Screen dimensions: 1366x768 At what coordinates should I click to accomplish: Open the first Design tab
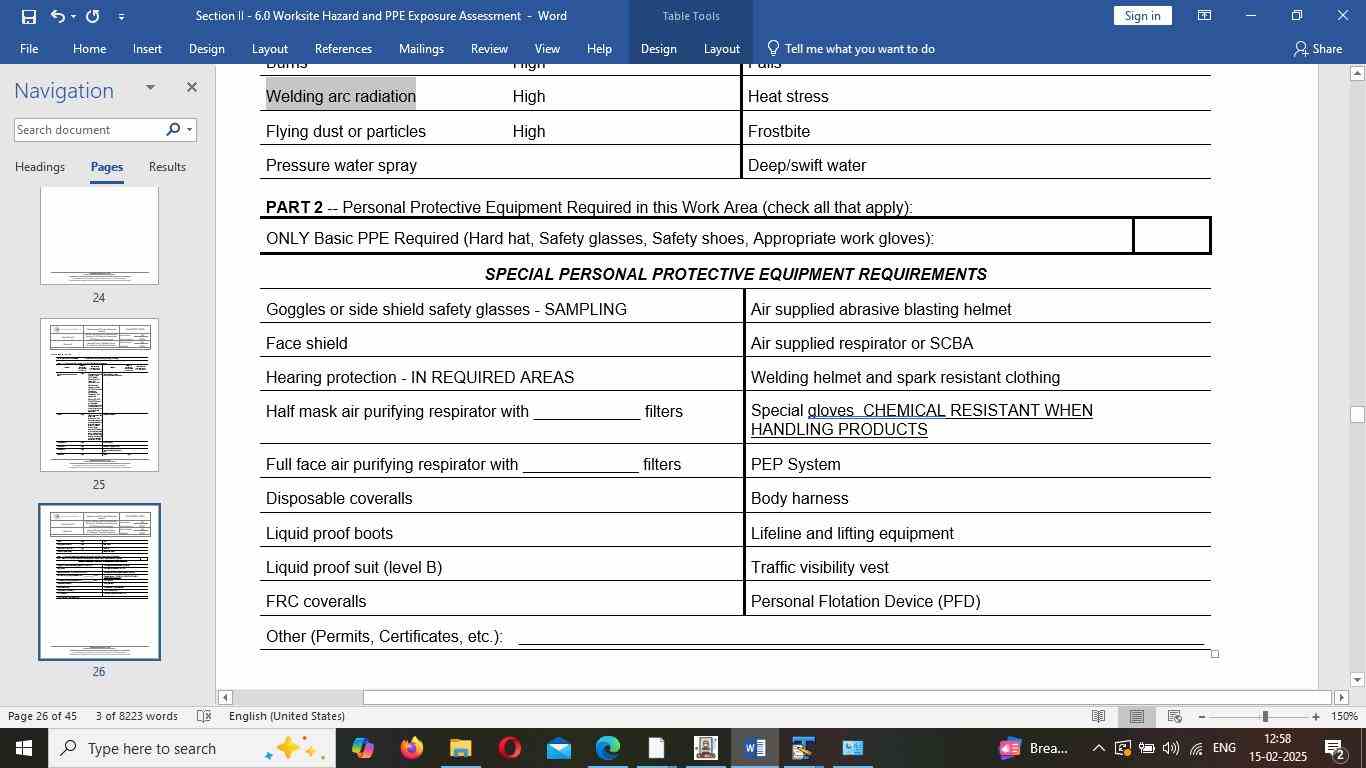coord(206,48)
